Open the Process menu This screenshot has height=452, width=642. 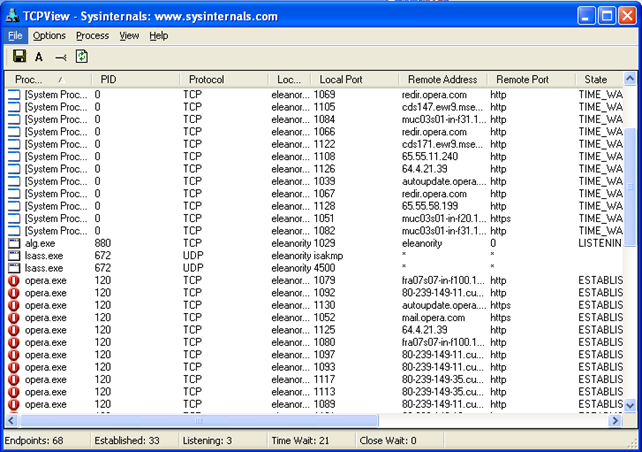pos(92,36)
